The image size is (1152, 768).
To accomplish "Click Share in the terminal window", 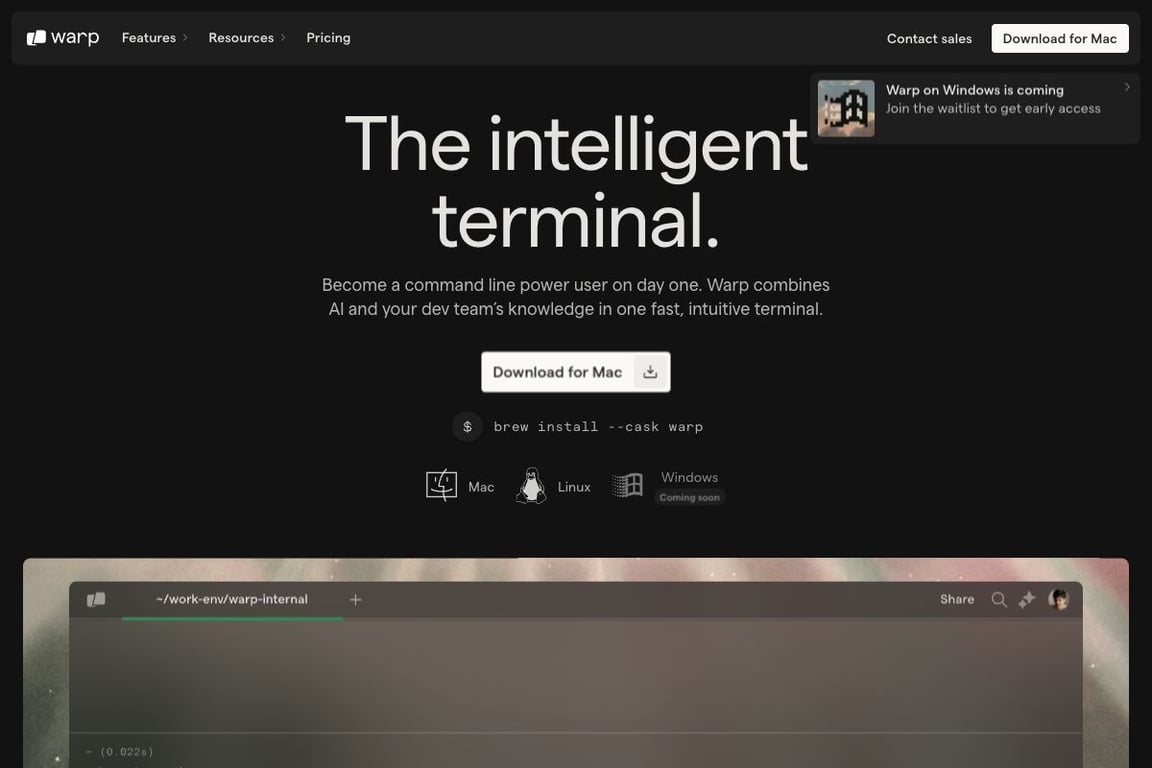I will pyautogui.click(x=957, y=599).
